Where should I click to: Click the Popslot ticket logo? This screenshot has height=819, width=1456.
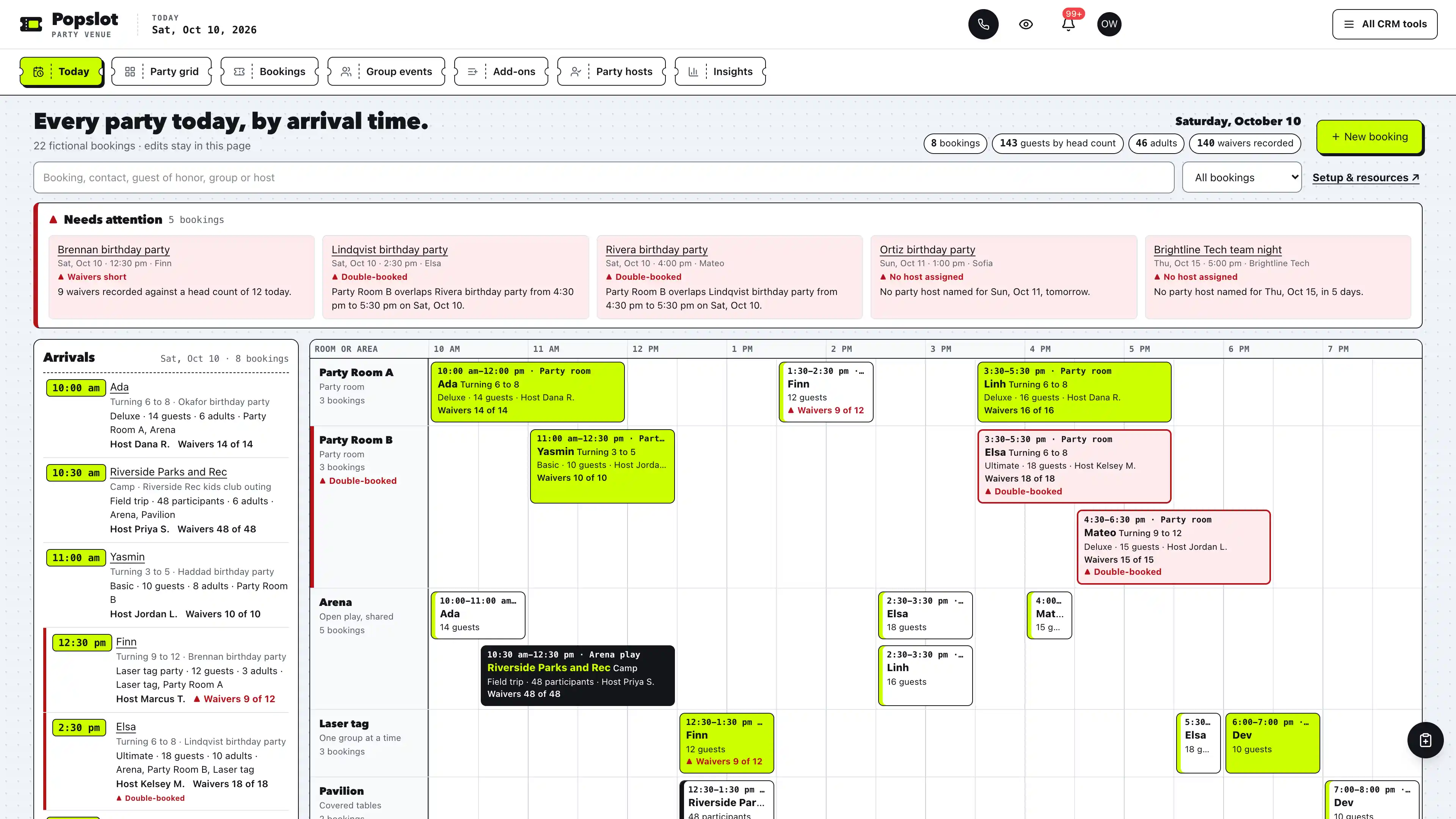click(31, 24)
